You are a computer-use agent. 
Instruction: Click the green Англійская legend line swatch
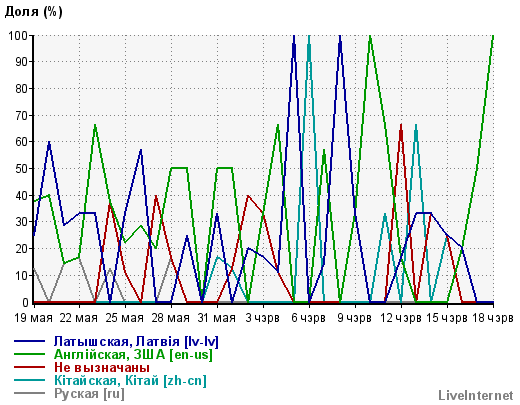29,354
